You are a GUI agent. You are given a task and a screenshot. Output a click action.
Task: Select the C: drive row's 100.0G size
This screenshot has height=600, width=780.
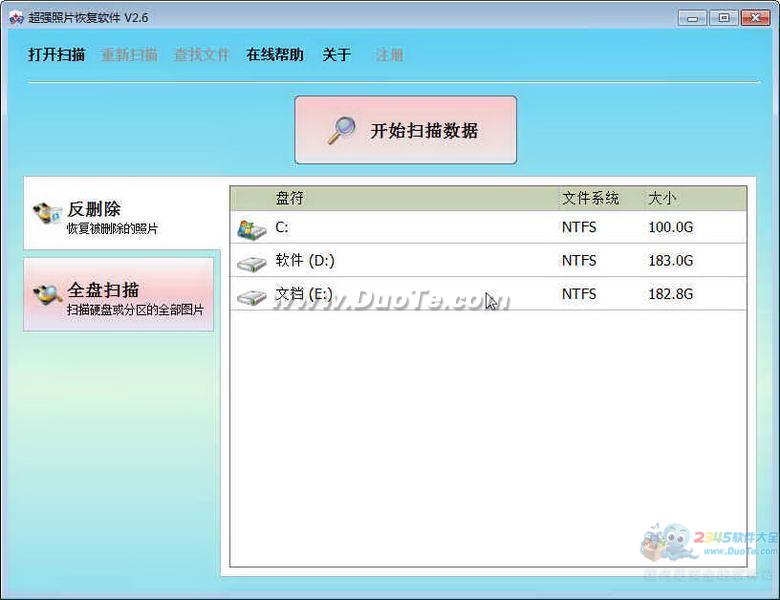670,227
